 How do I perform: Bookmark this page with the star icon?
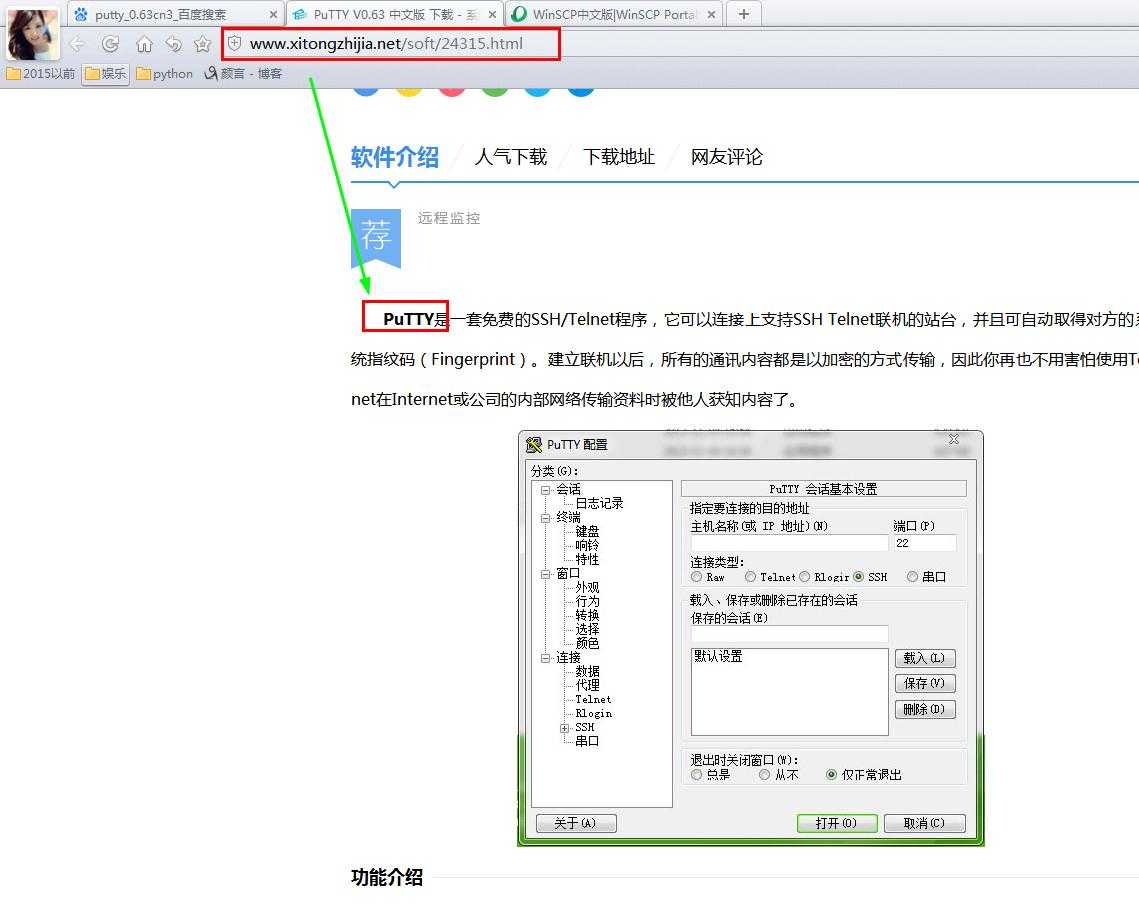203,44
